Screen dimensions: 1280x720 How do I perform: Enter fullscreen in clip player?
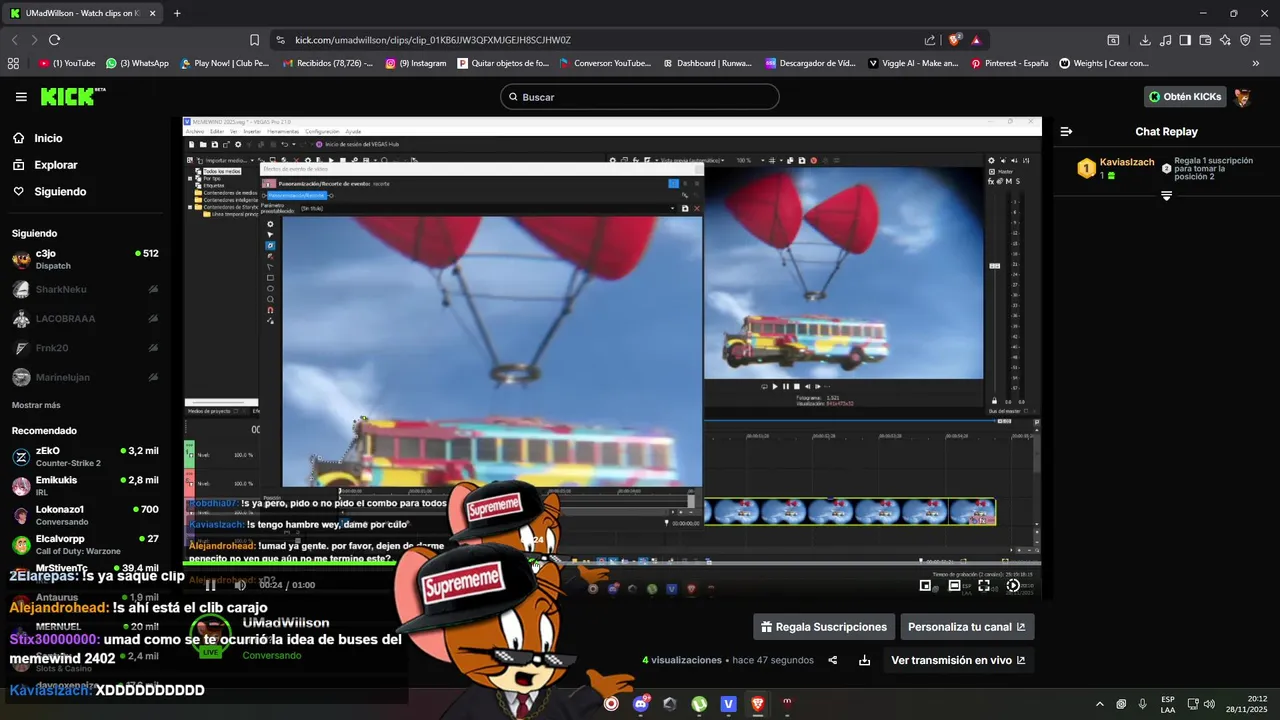984,586
